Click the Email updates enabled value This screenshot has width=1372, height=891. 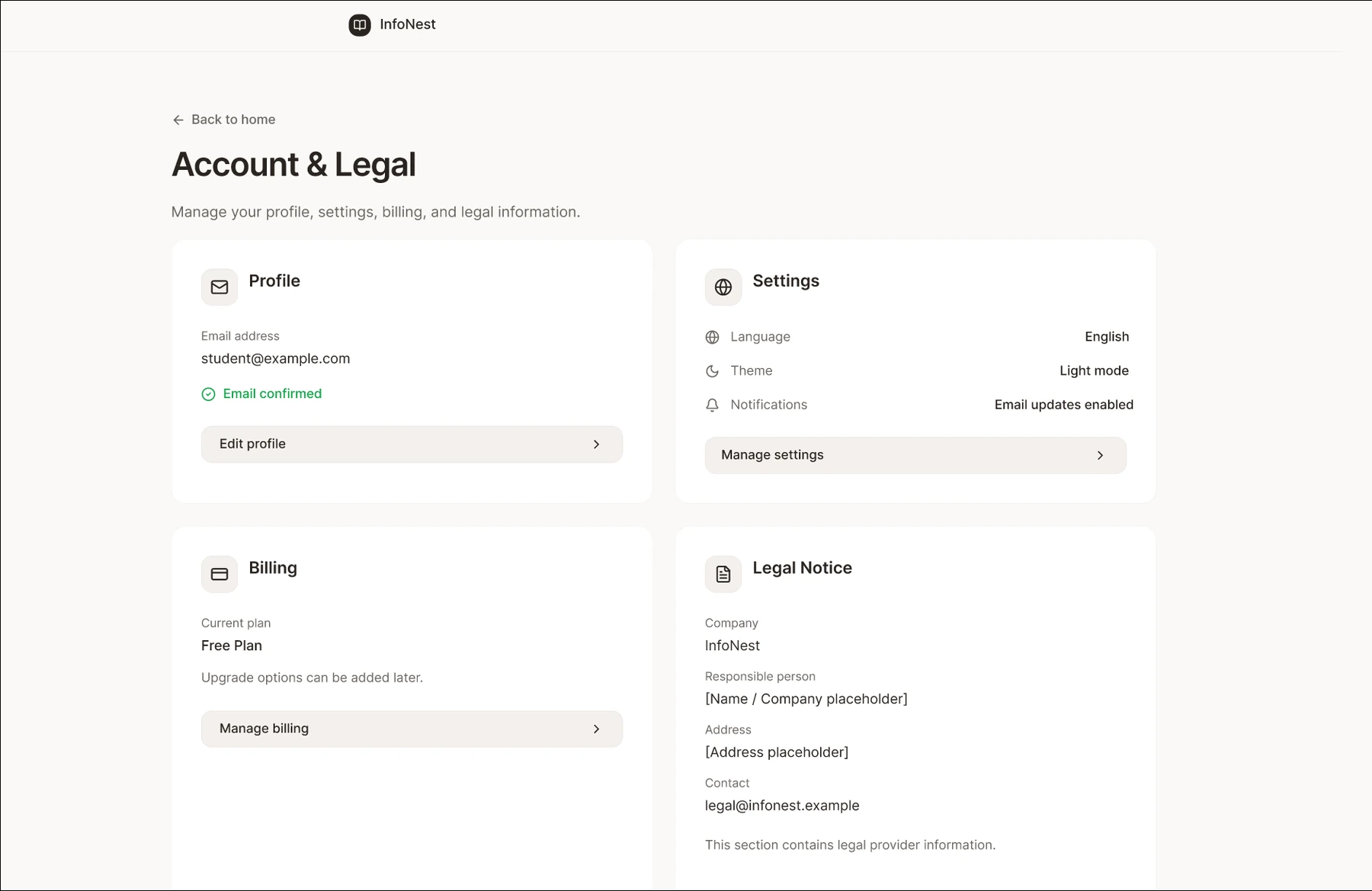[x=1064, y=405]
